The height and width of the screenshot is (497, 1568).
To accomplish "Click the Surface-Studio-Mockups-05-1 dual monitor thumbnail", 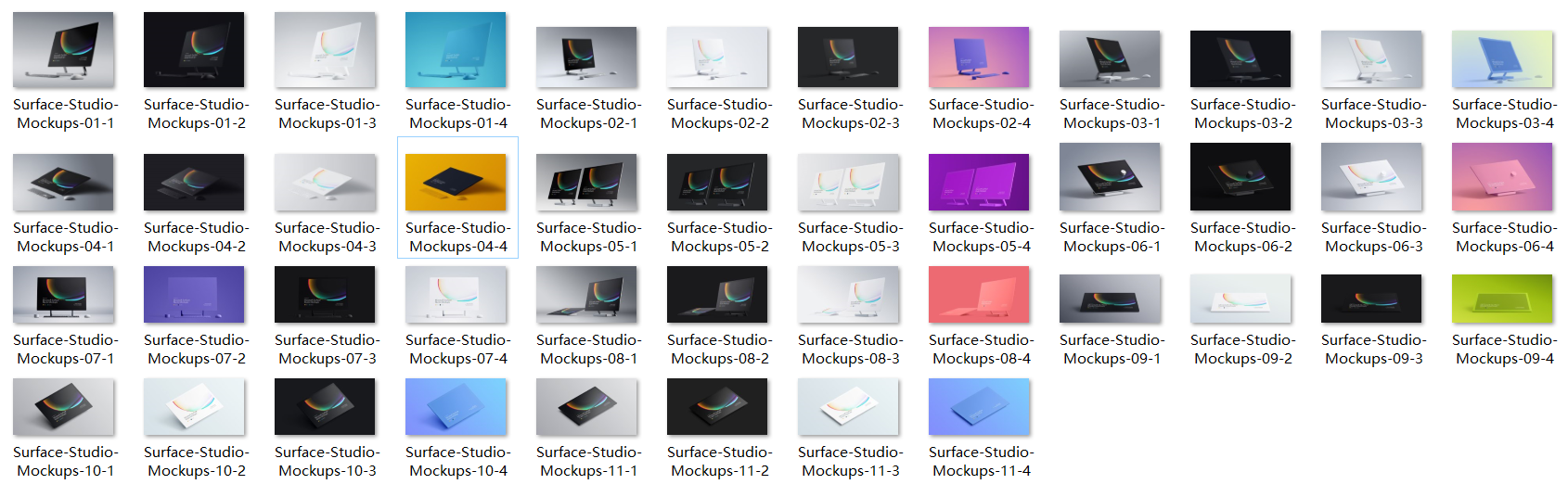I will coord(586,183).
